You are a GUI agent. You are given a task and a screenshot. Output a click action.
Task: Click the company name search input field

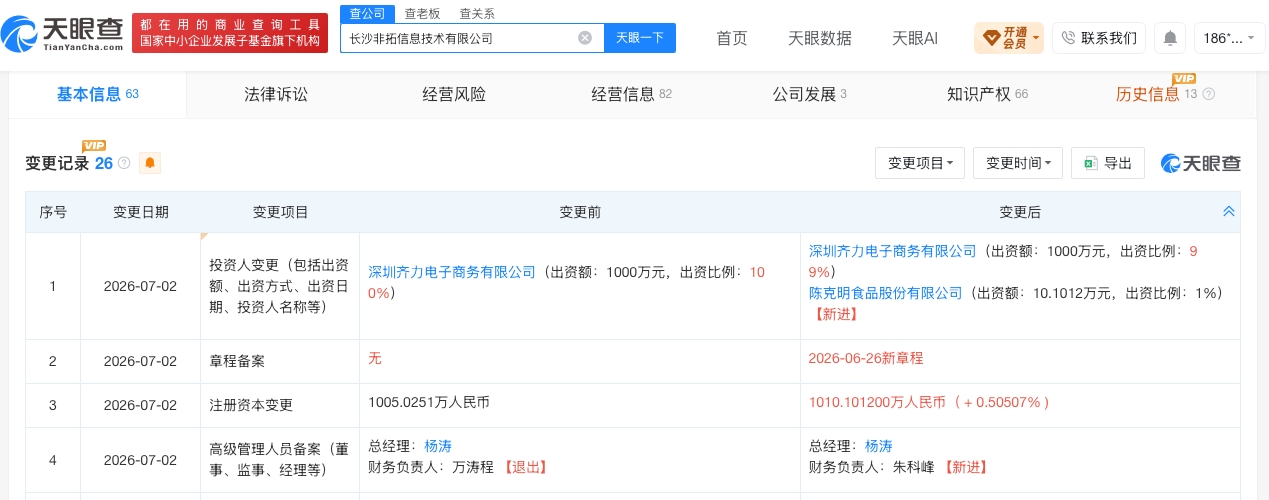459,38
